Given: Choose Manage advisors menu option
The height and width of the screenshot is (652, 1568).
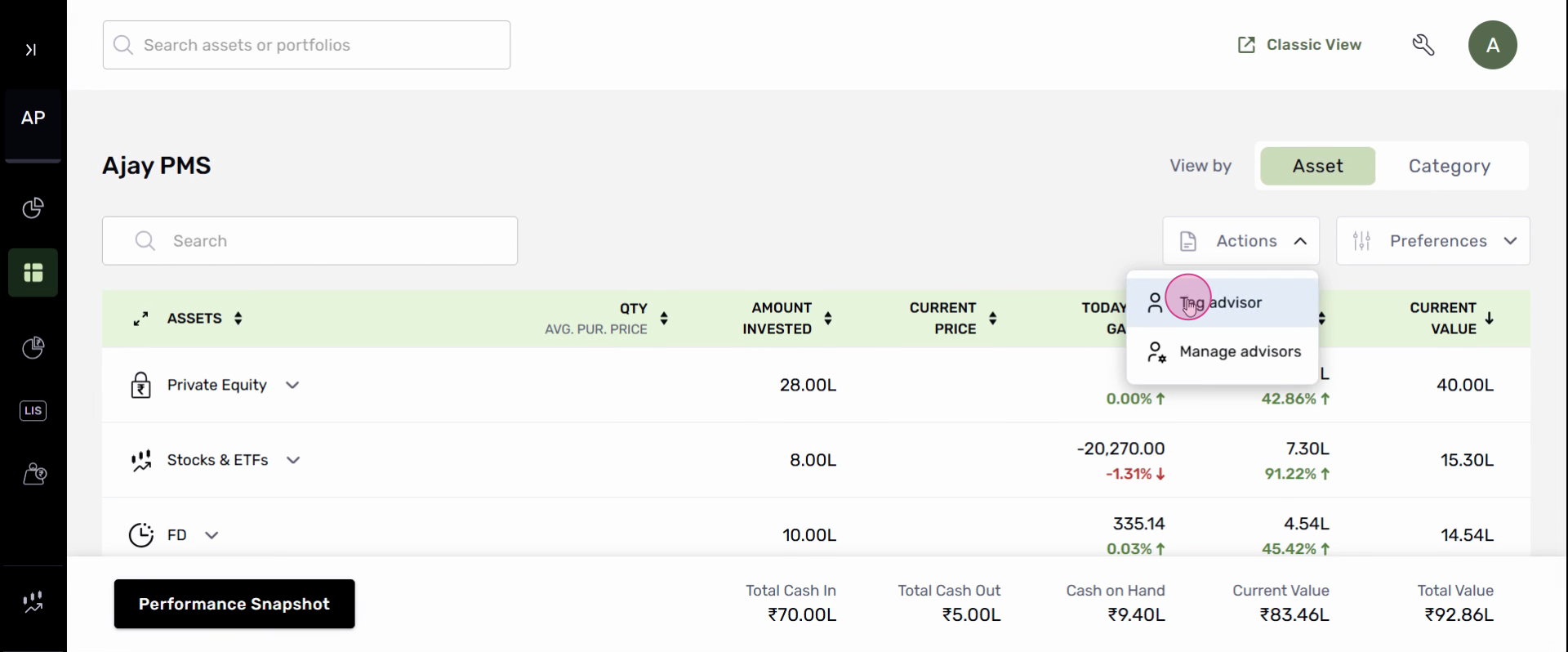Looking at the screenshot, I should pos(1239,351).
